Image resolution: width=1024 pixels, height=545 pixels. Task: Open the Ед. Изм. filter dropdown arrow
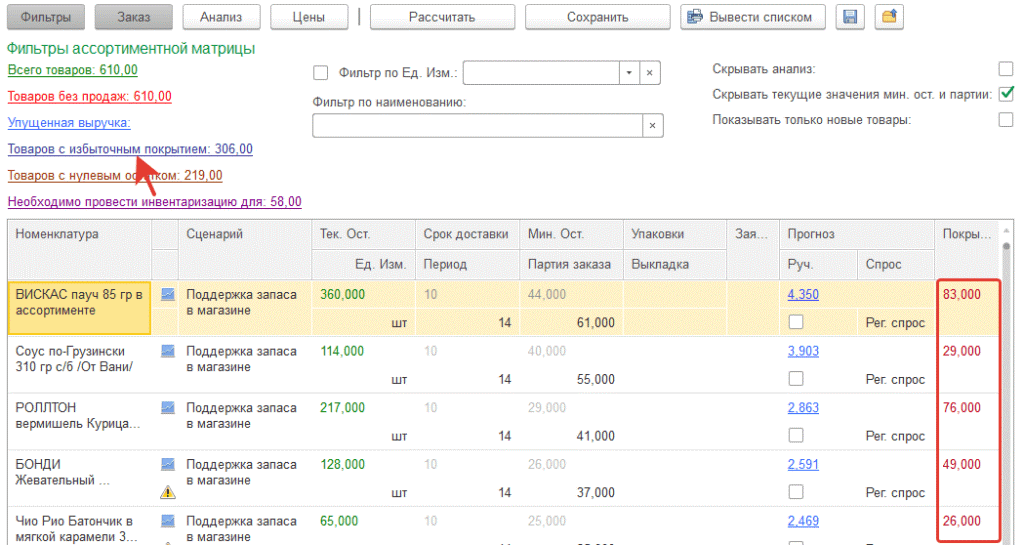[x=628, y=73]
